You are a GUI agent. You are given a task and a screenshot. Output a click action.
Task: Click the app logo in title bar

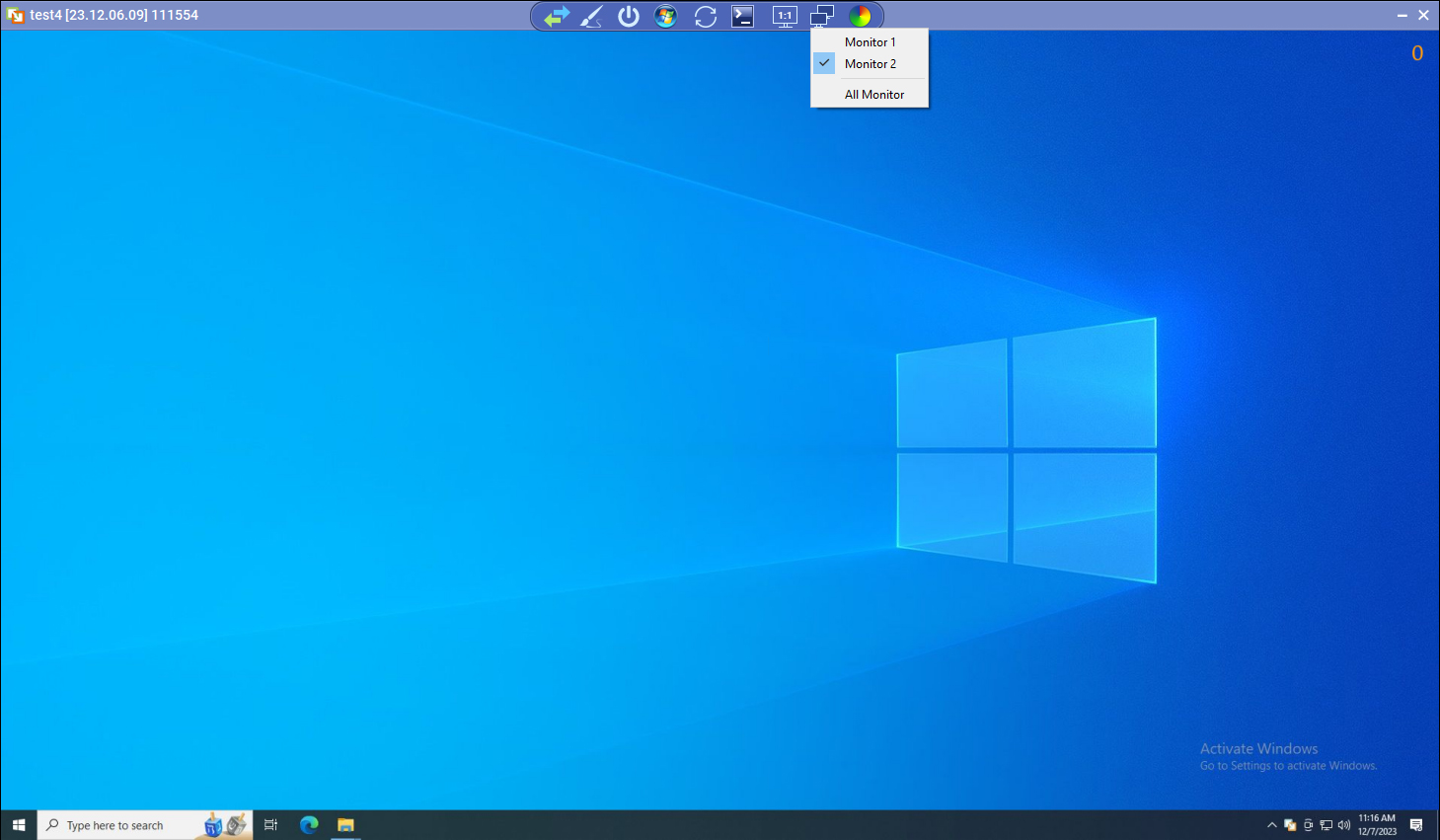point(15,15)
